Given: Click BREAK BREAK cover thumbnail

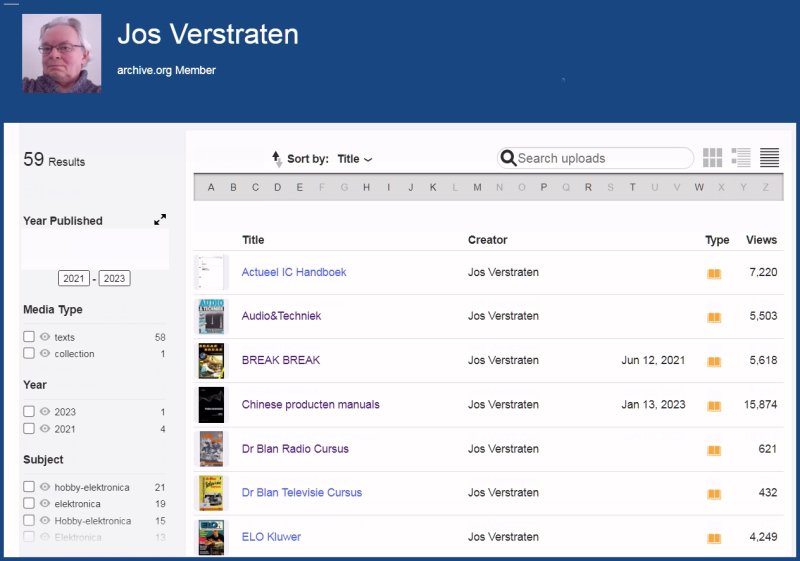Looking at the screenshot, I should pos(211,361).
